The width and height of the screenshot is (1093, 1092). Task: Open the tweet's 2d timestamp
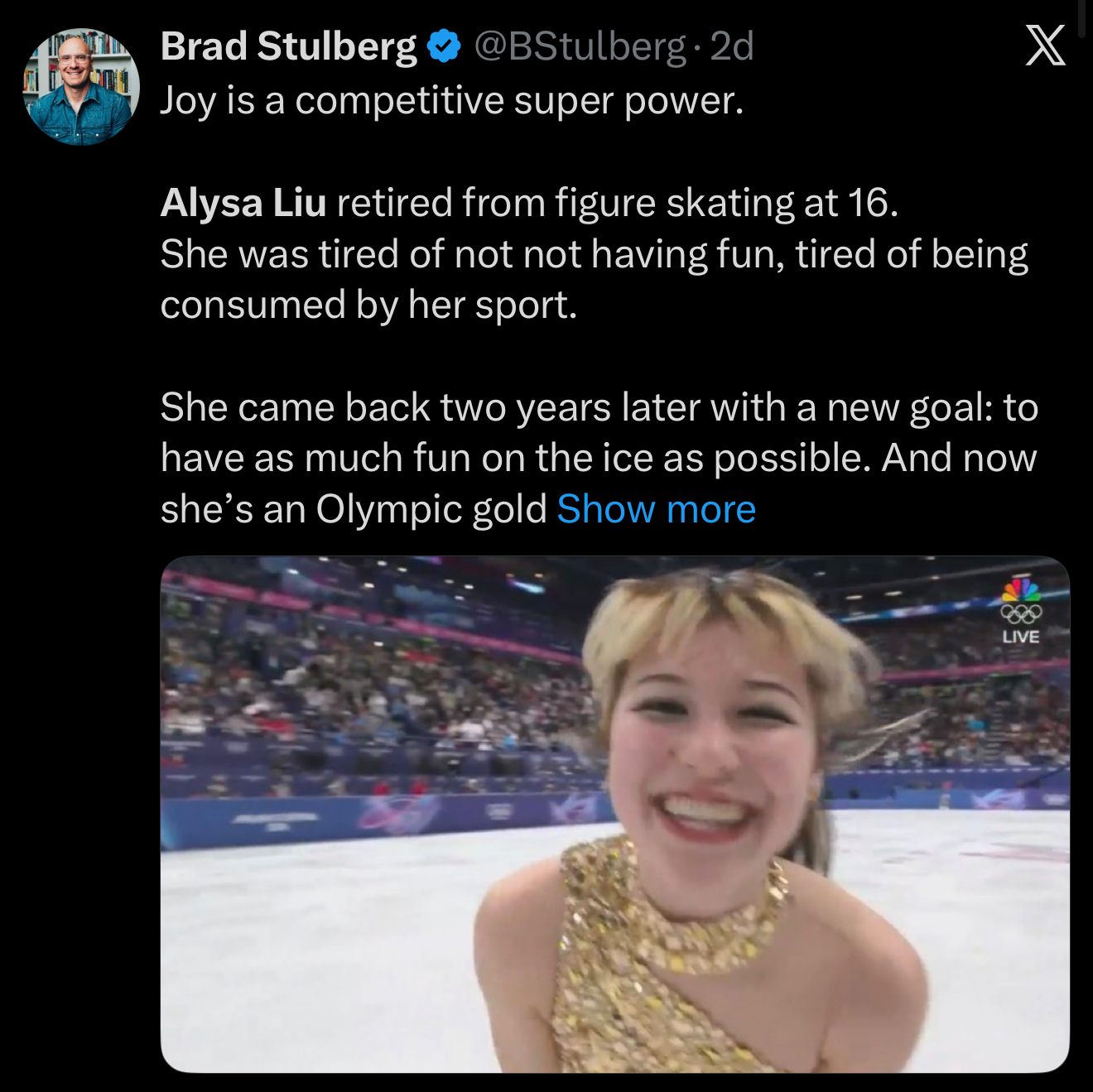tap(732, 46)
